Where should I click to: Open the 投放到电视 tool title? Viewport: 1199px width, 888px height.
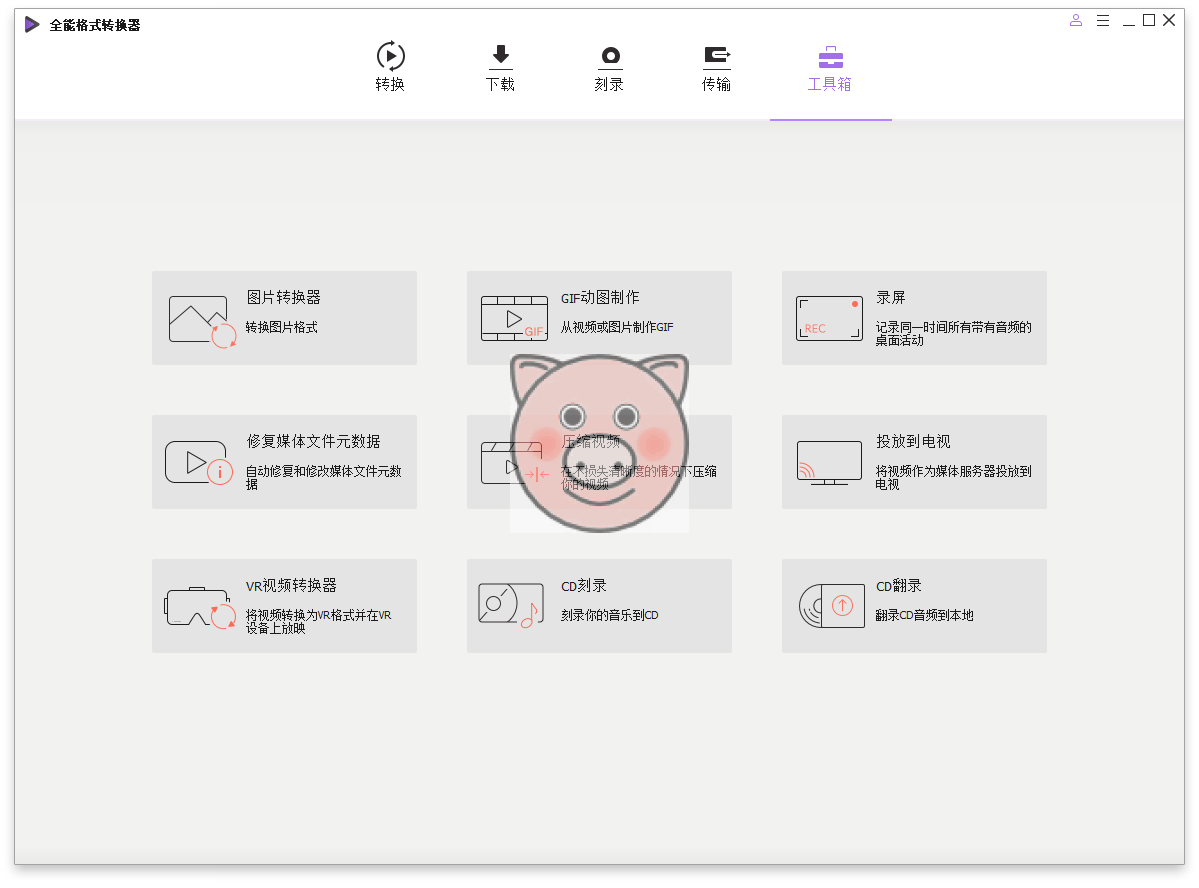[913, 441]
